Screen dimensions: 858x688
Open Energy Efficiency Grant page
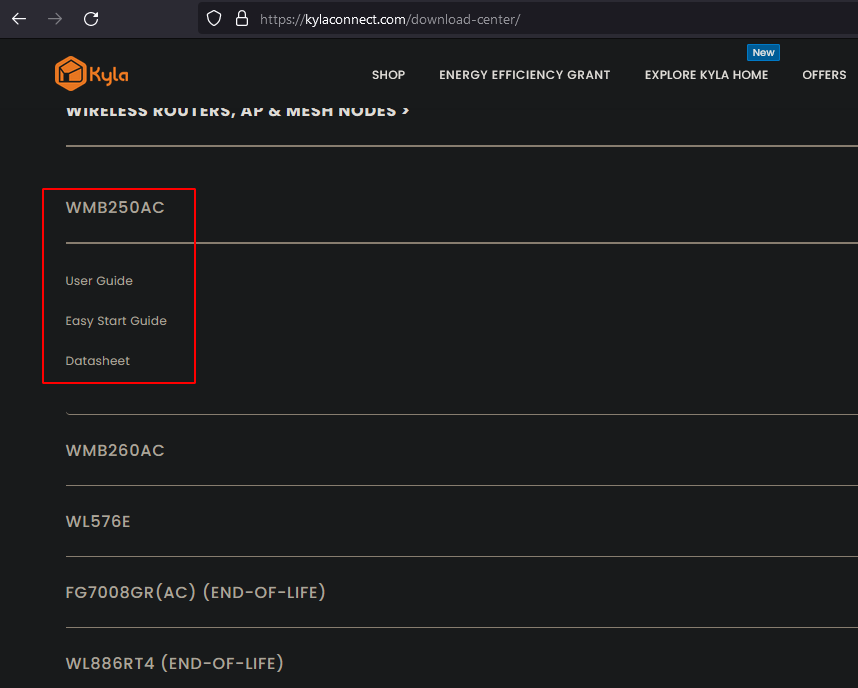point(524,75)
